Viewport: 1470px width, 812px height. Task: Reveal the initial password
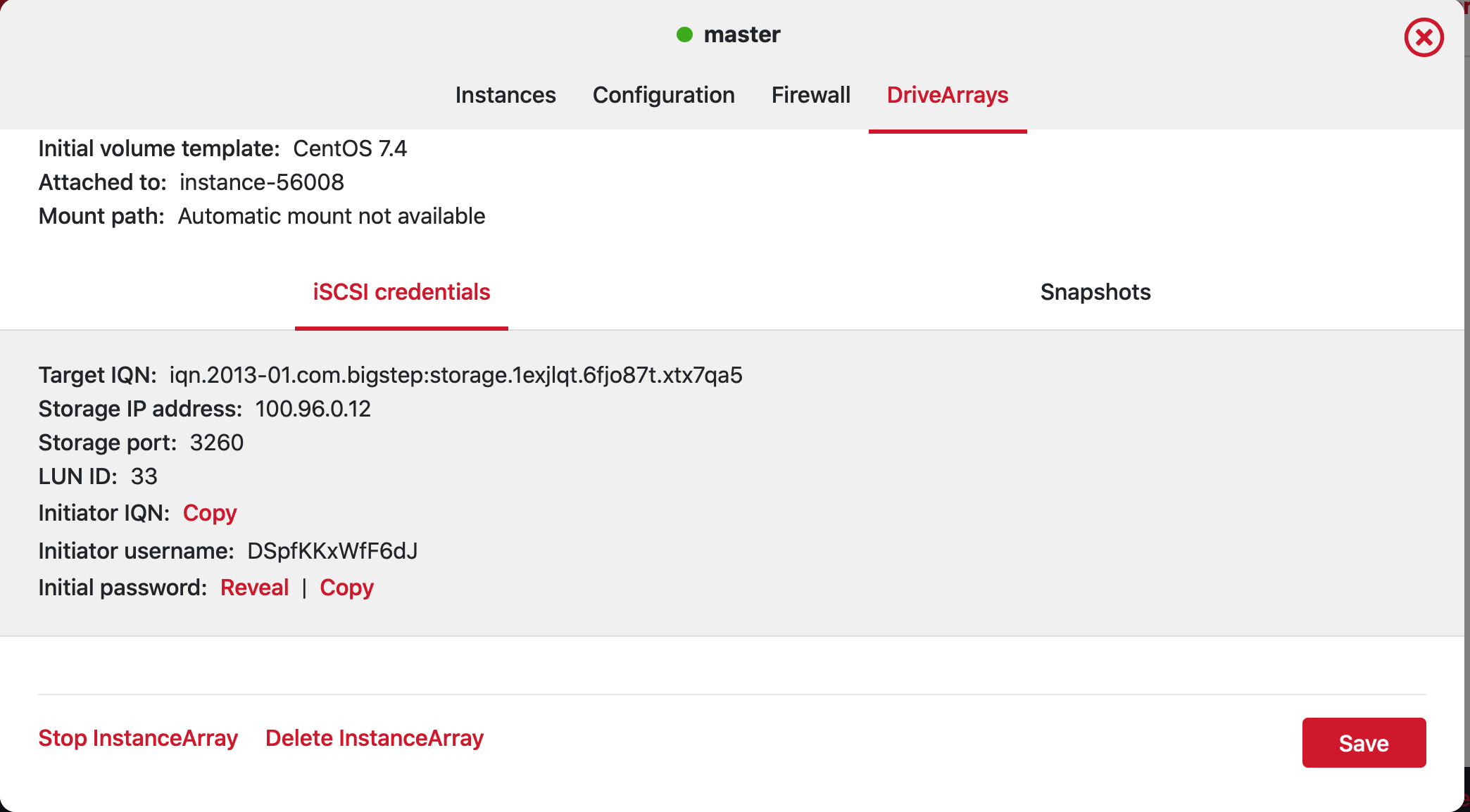[x=254, y=588]
